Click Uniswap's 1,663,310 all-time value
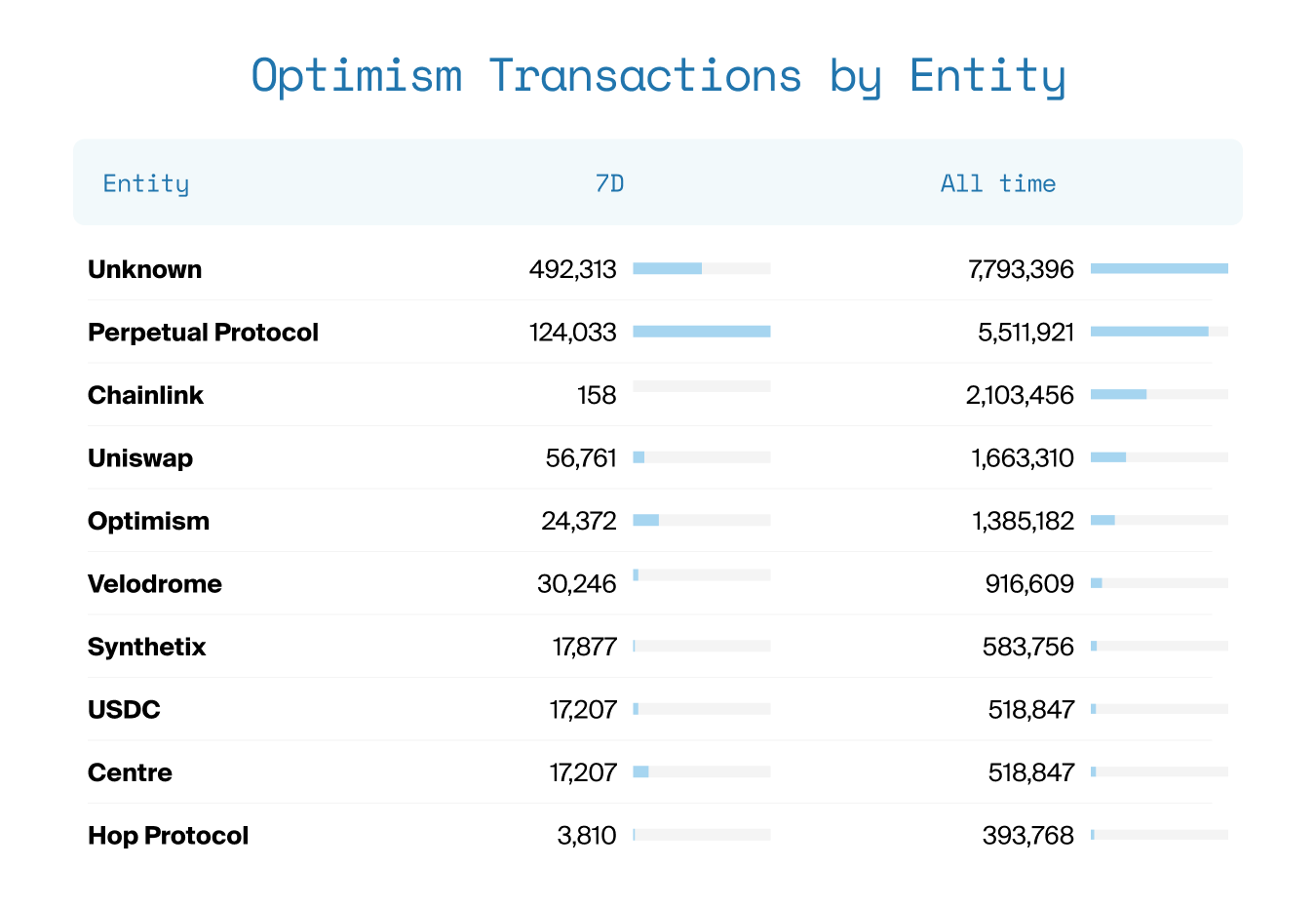This screenshot has width=1316, height=908. (x=1022, y=458)
